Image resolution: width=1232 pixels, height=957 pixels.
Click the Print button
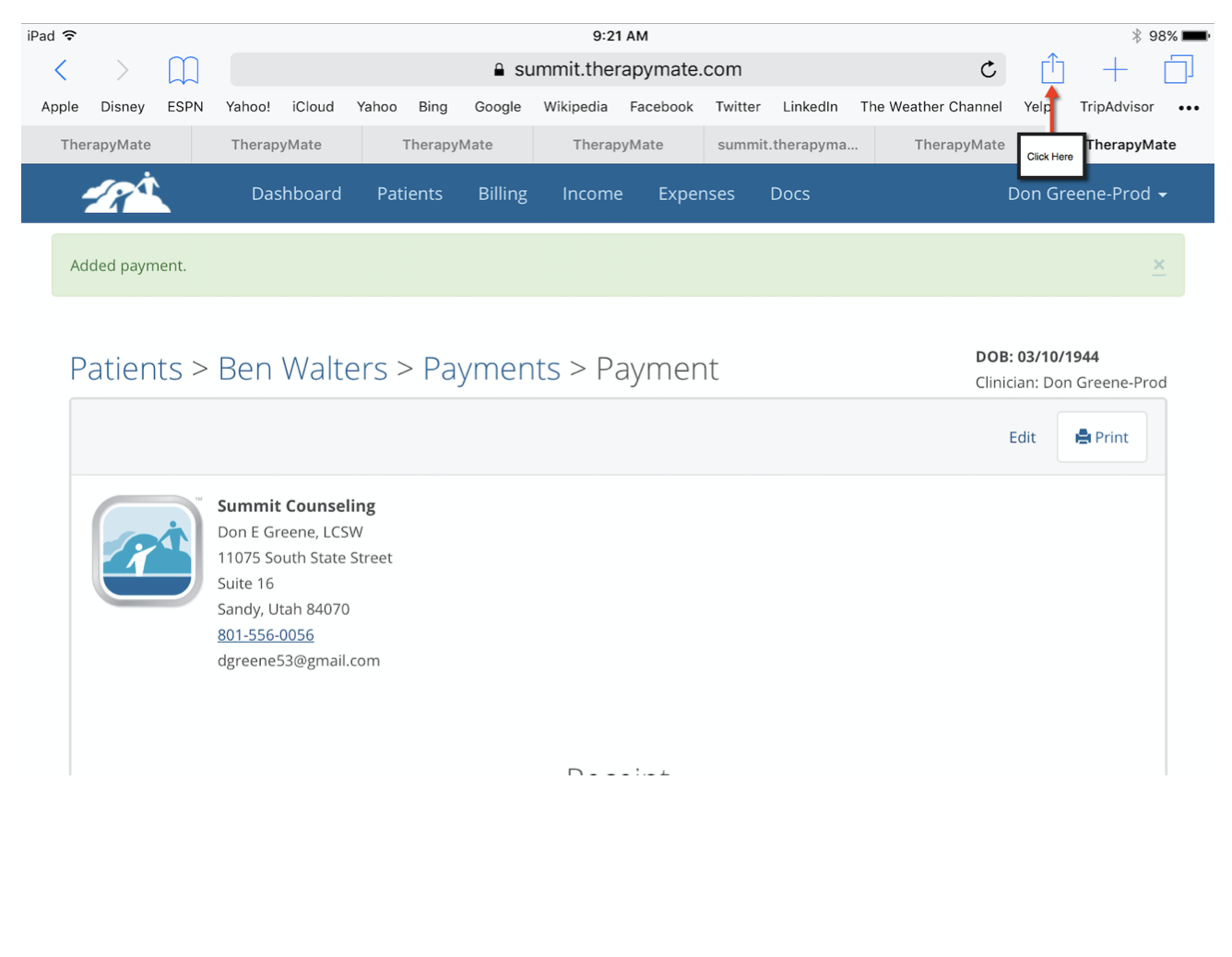pos(1102,437)
